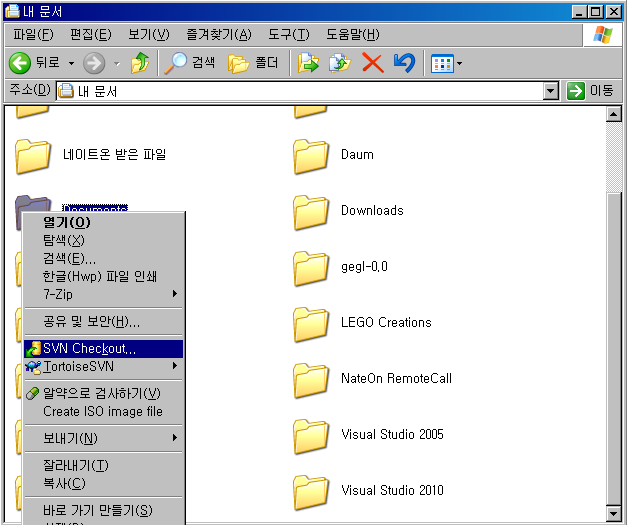Select 알약으로 검사하기(V) entry
The image size is (627, 525).
point(104,393)
